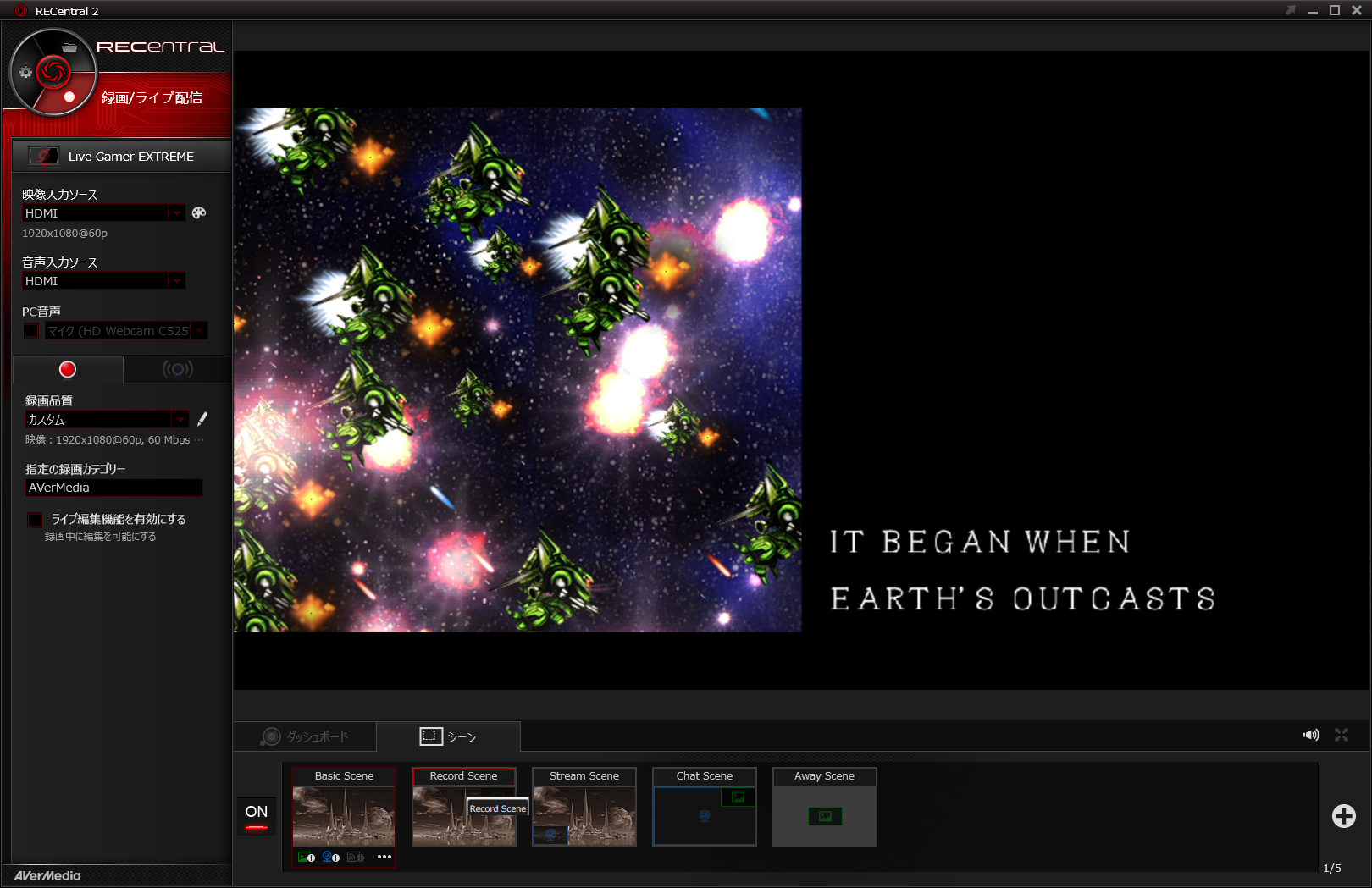Click the Live Gamer EXTREME device icon

click(44, 156)
